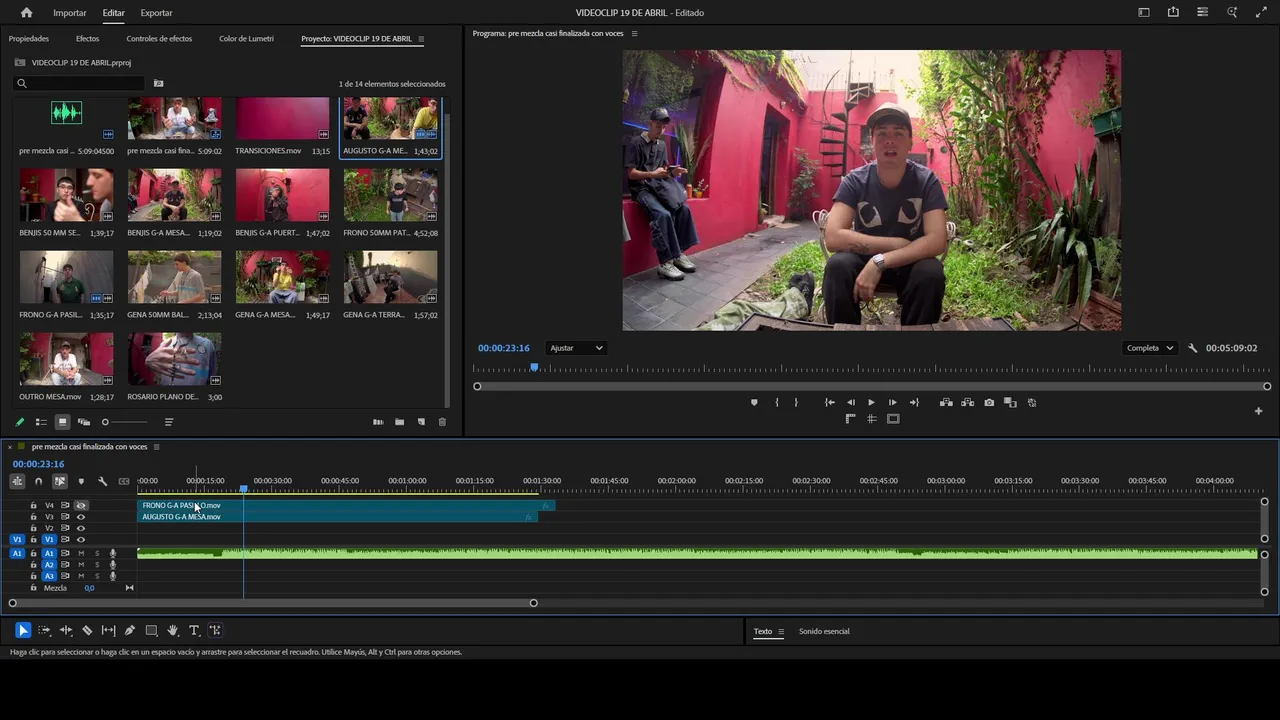This screenshot has height=720, width=1280.
Task: Show the hidden V4 track output
Action: click(x=81, y=505)
